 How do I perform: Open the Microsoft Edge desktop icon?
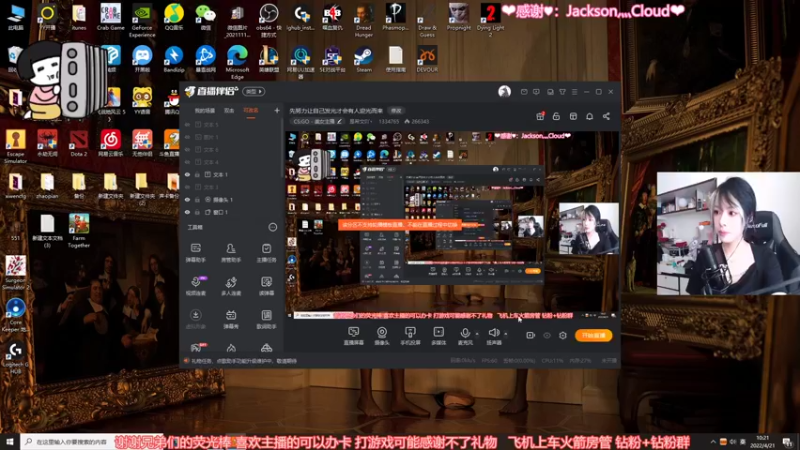click(237, 62)
